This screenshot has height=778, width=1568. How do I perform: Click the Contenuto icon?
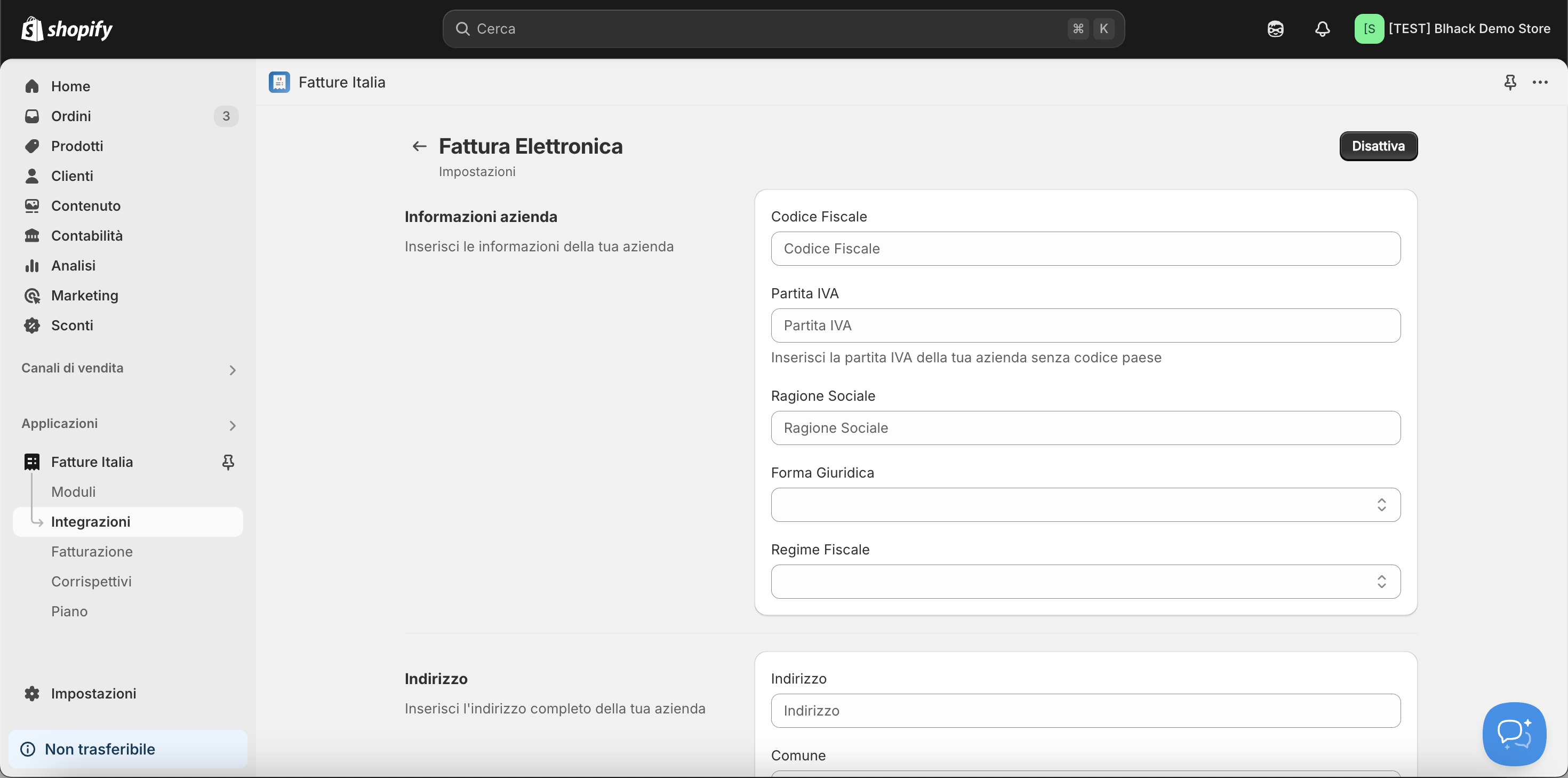pos(32,205)
